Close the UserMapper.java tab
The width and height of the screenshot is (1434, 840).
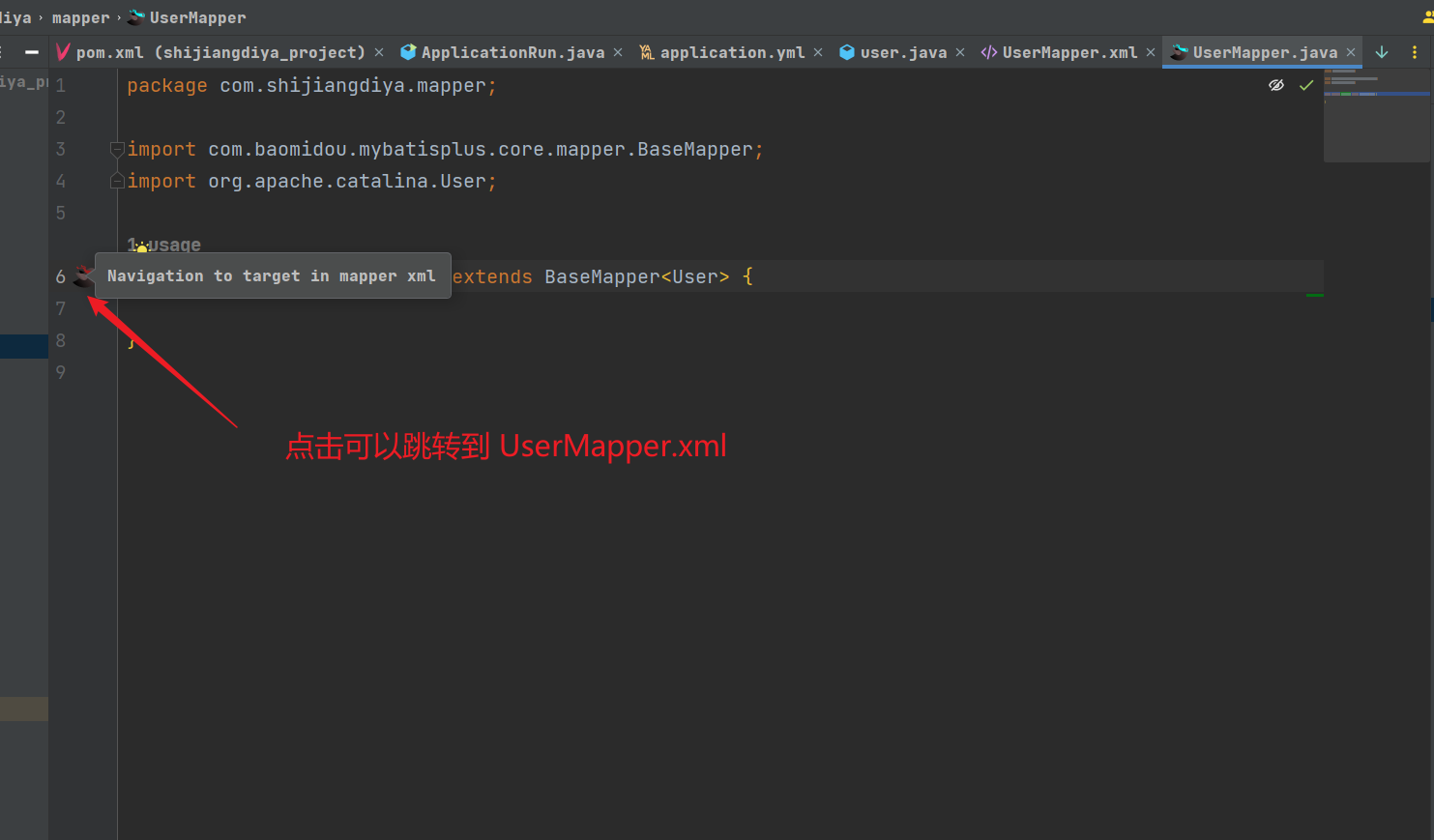[x=1351, y=52]
